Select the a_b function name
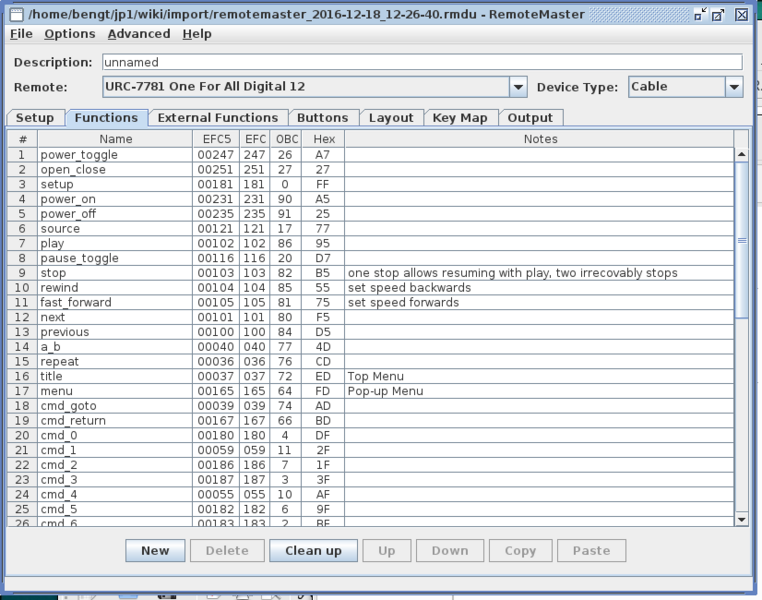This screenshot has height=600, width=762. (115, 347)
